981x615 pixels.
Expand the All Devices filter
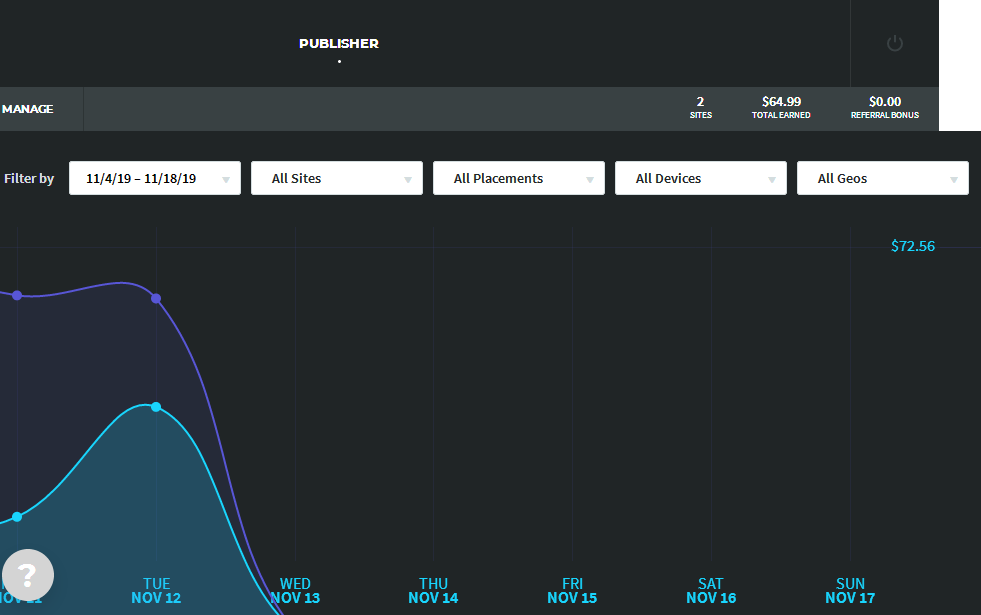(x=701, y=178)
